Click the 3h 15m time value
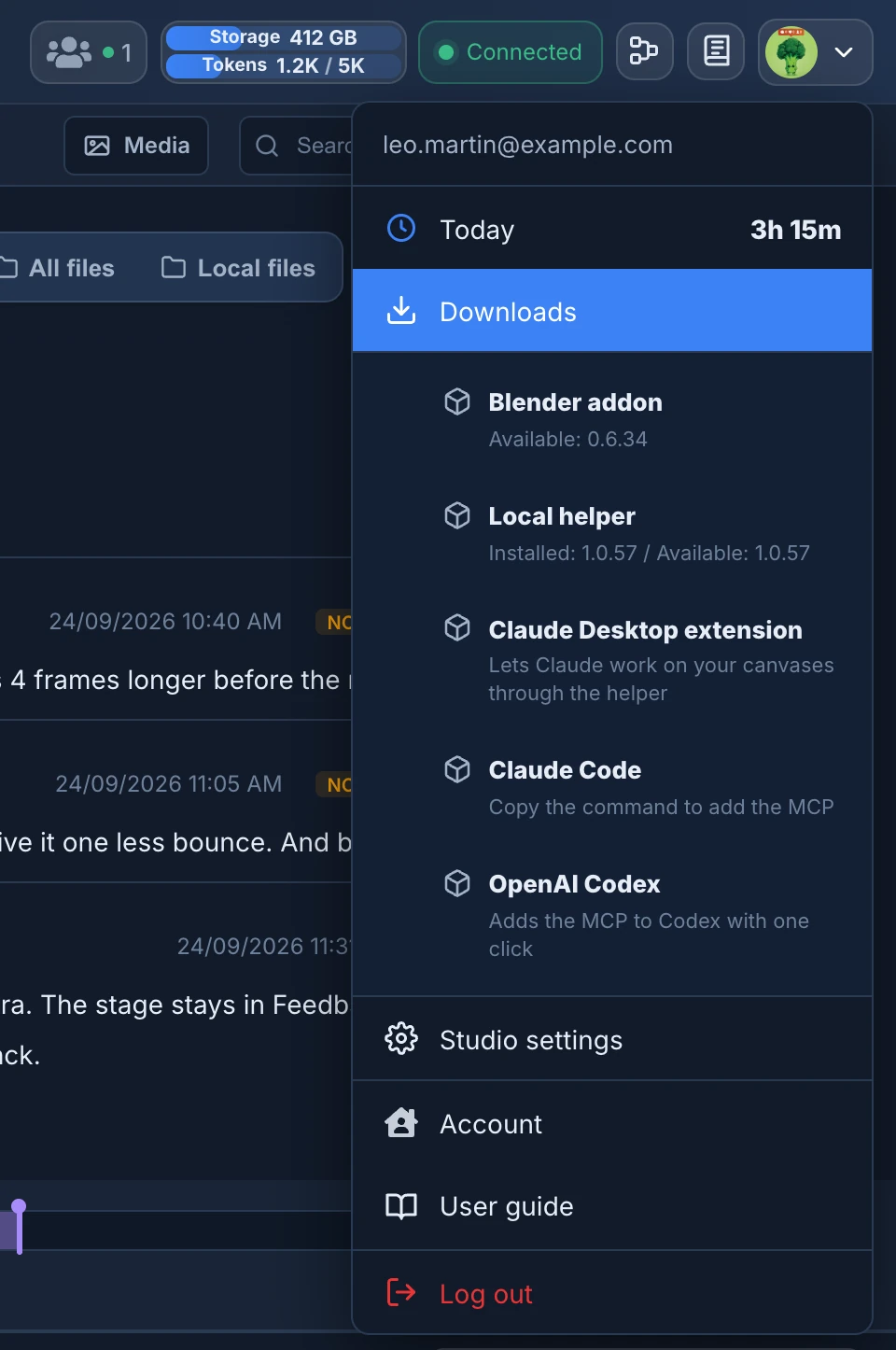 tap(796, 230)
